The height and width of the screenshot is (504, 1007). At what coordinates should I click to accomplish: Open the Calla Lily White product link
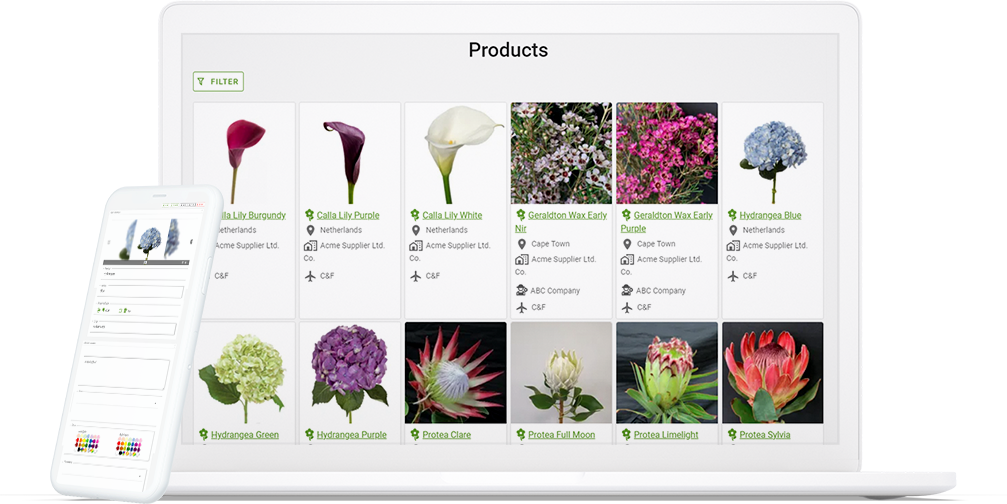click(452, 215)
